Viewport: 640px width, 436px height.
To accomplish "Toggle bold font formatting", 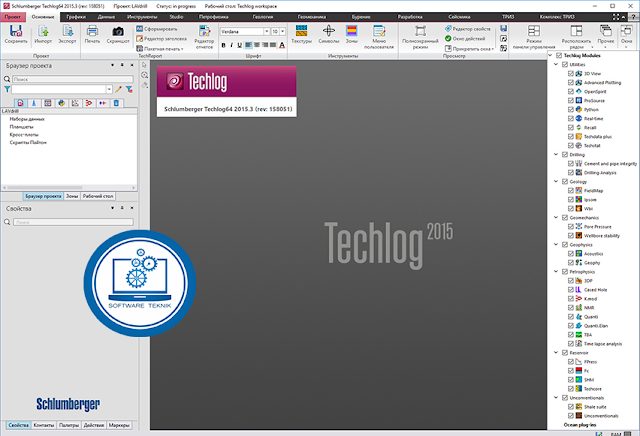I will 223,45.
